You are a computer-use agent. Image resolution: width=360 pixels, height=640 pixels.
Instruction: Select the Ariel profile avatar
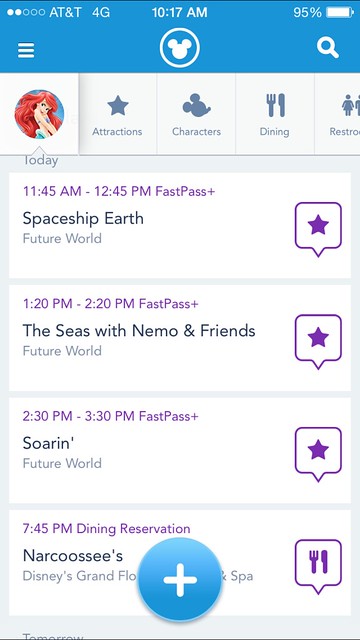[39, 114]
